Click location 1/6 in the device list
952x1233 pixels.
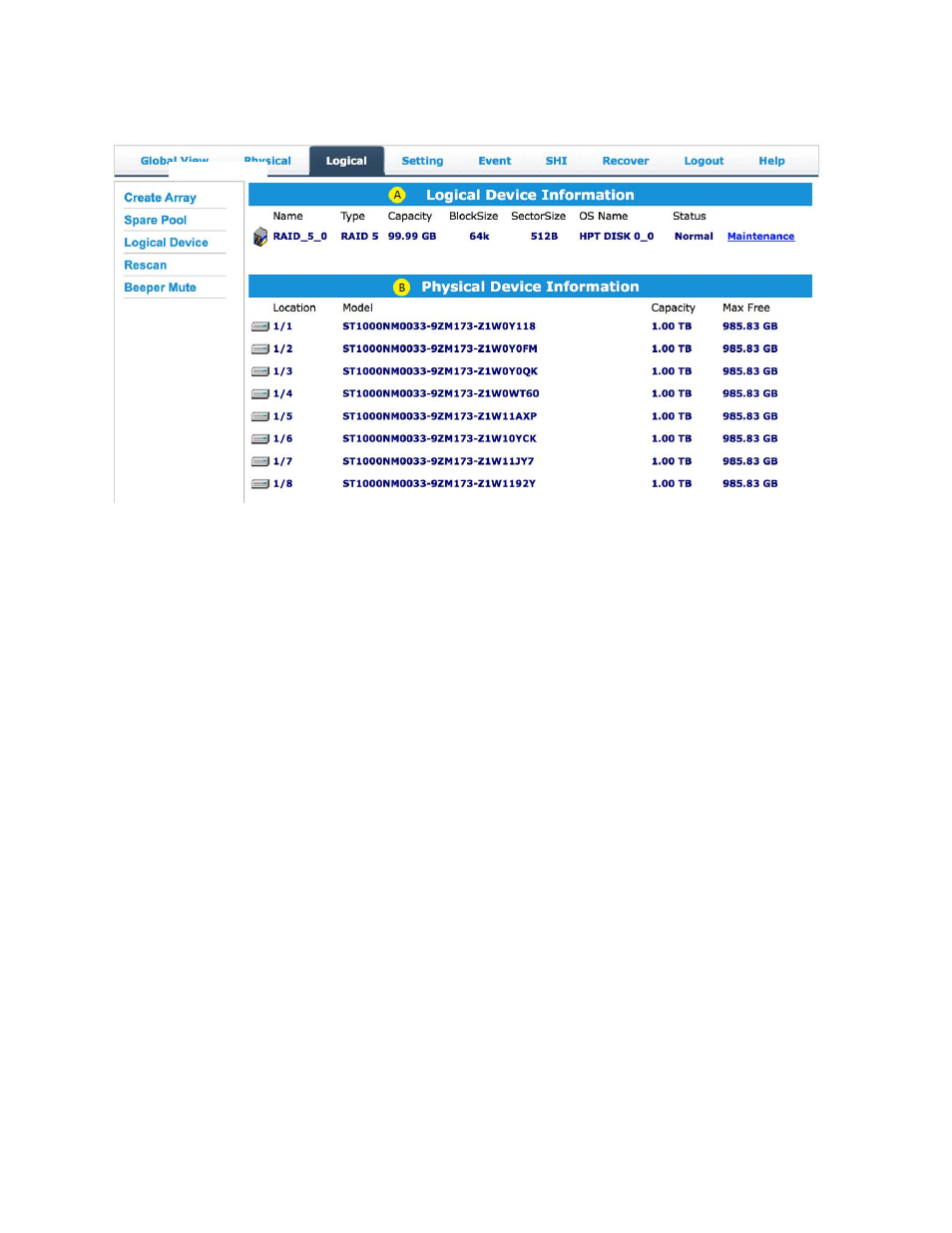point(282,439)
